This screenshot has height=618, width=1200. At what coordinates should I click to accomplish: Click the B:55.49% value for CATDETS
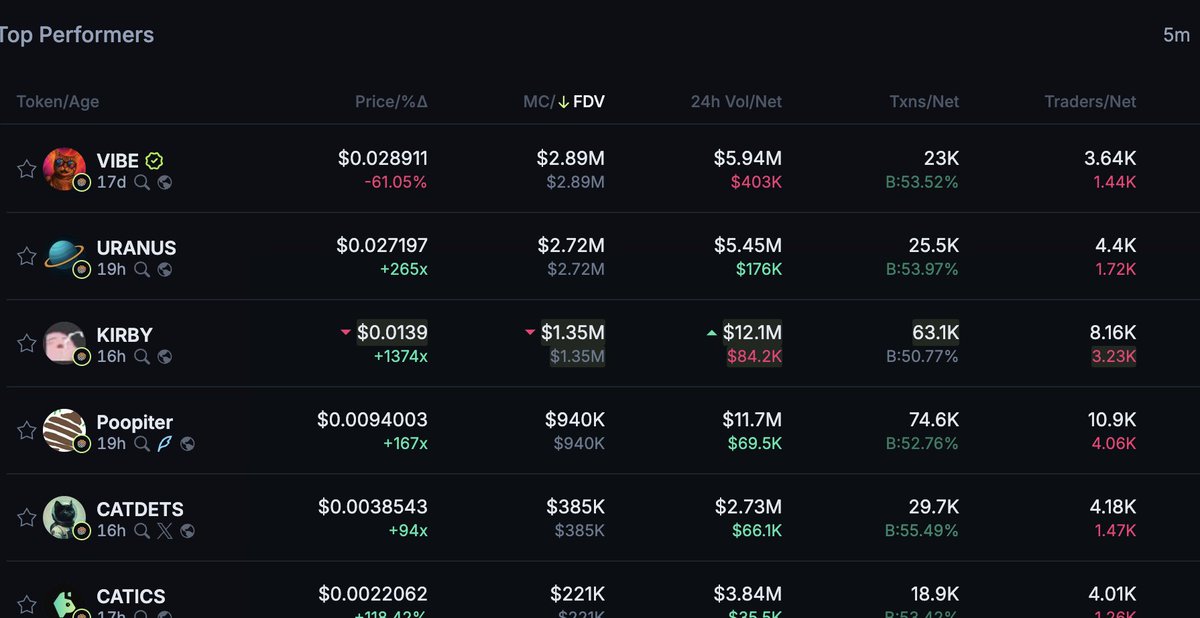[x=922, y=530]
